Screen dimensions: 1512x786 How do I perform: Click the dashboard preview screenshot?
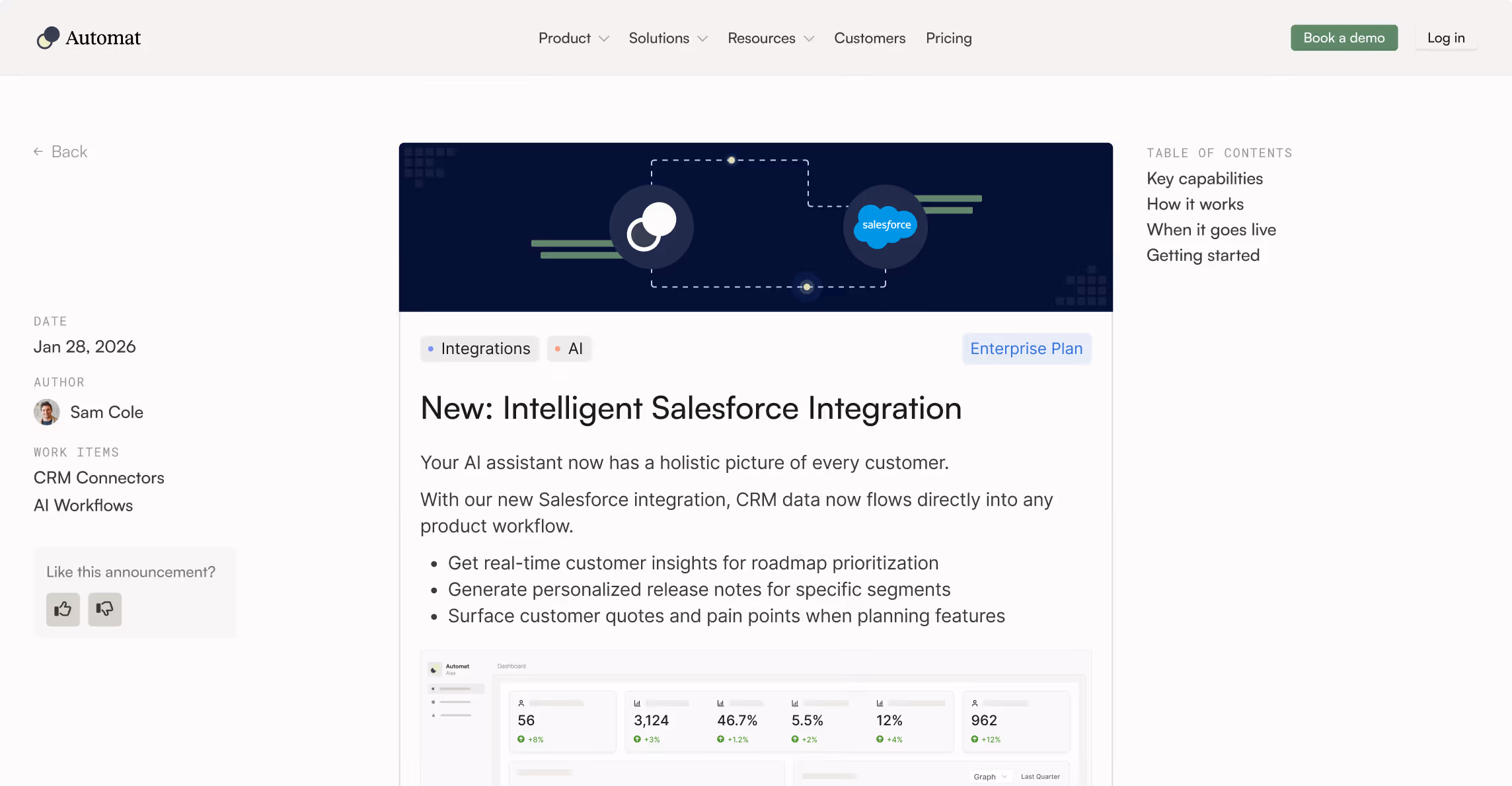[756, 718]
